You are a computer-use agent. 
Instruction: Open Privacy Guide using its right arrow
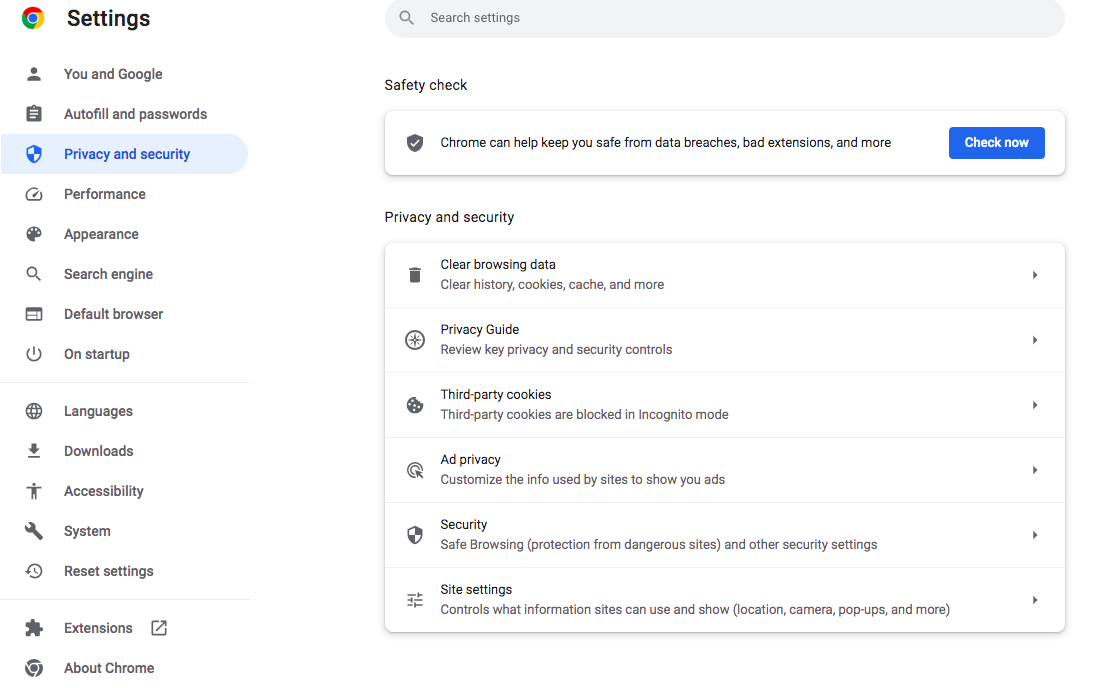1034,340
